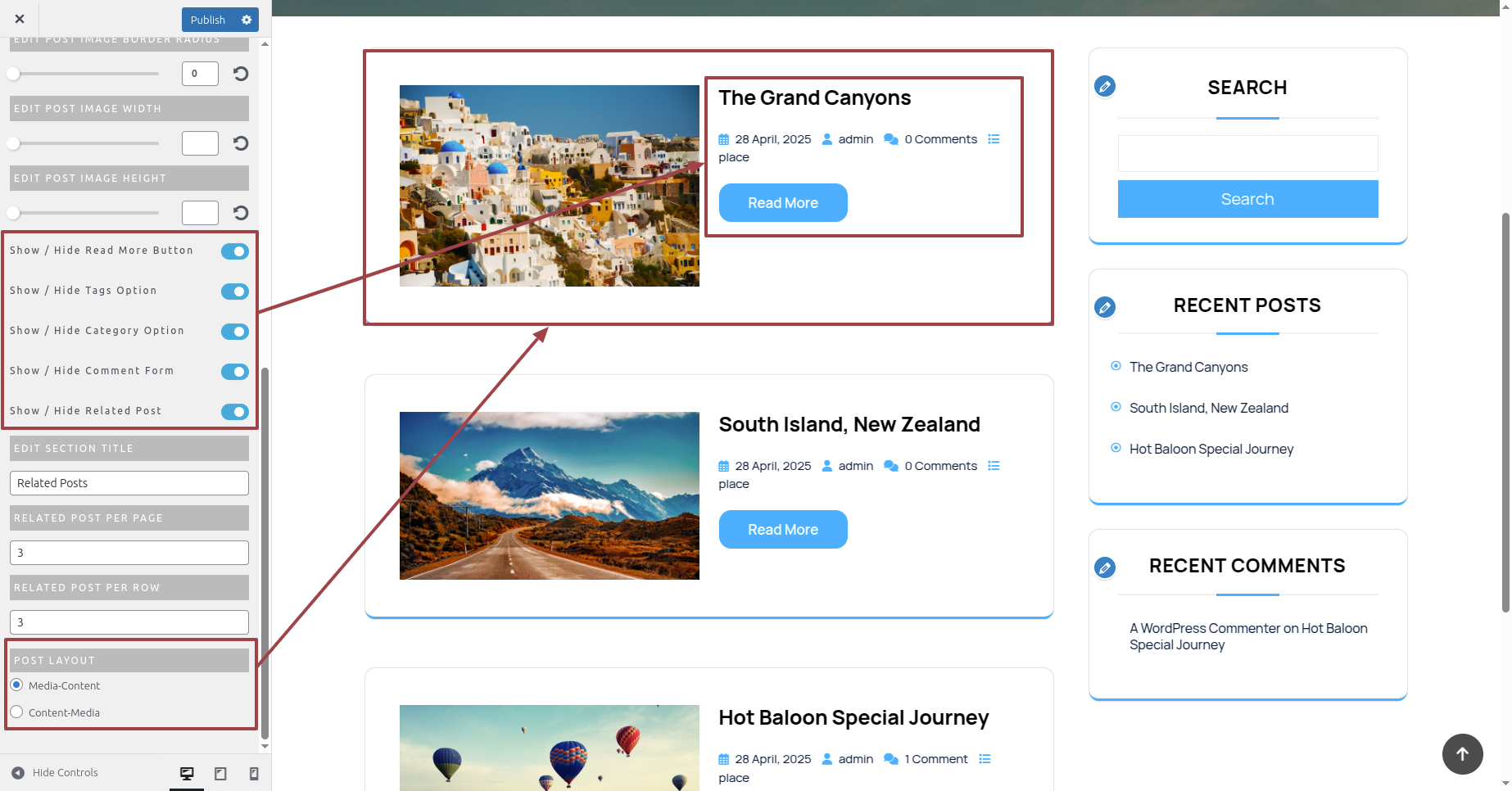
Task: Edit the Search widget via pencil icon
Action: pyautogui.click(x=1105, y=86)
